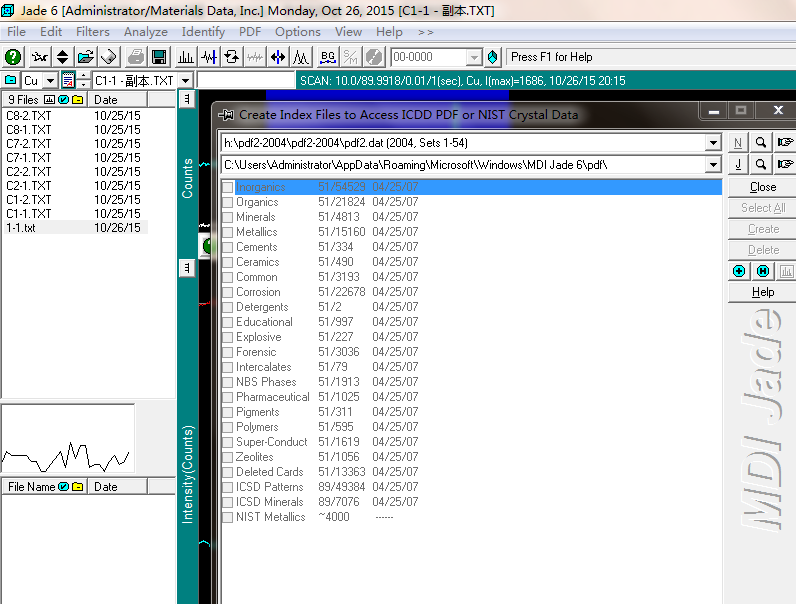Click the up/down black arrows toolbar icon

[62, 57]
